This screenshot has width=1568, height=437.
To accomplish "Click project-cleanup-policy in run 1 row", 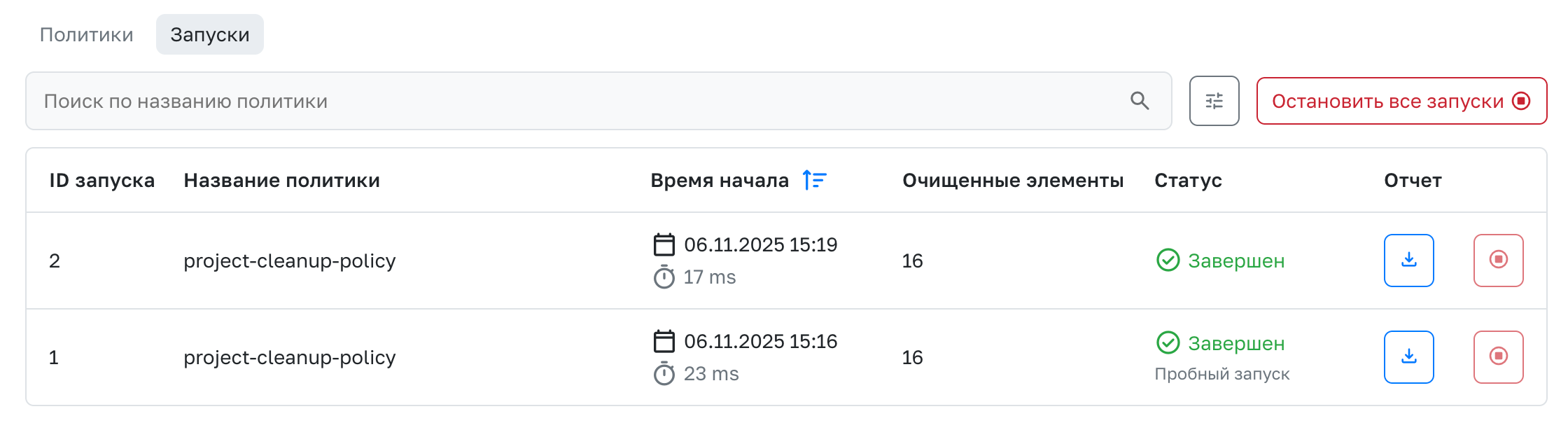I will tap(289, 357).
